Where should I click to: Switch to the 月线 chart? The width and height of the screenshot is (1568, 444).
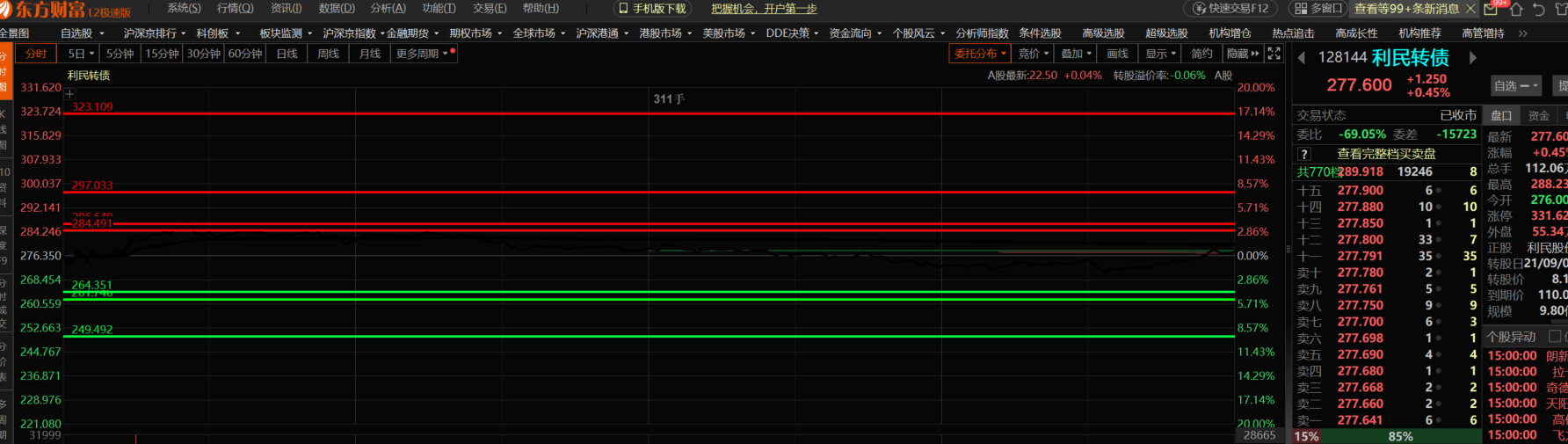tap(370, 54)
